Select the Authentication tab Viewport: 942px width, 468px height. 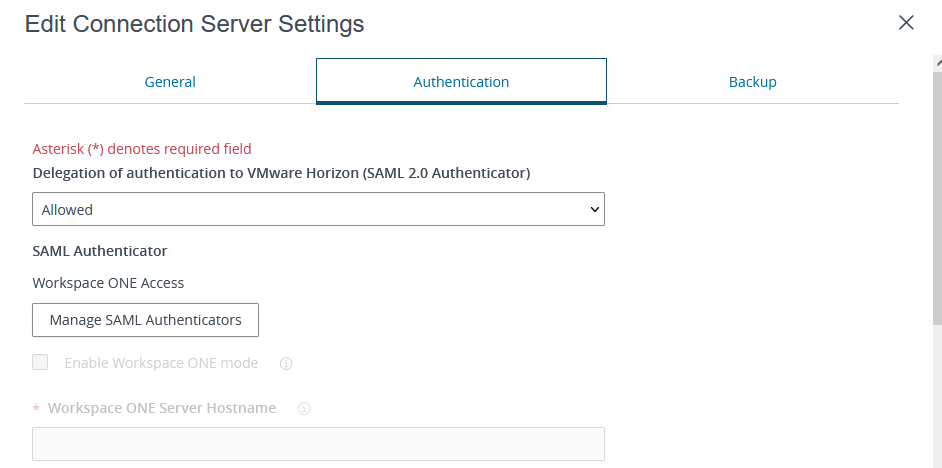461,82
